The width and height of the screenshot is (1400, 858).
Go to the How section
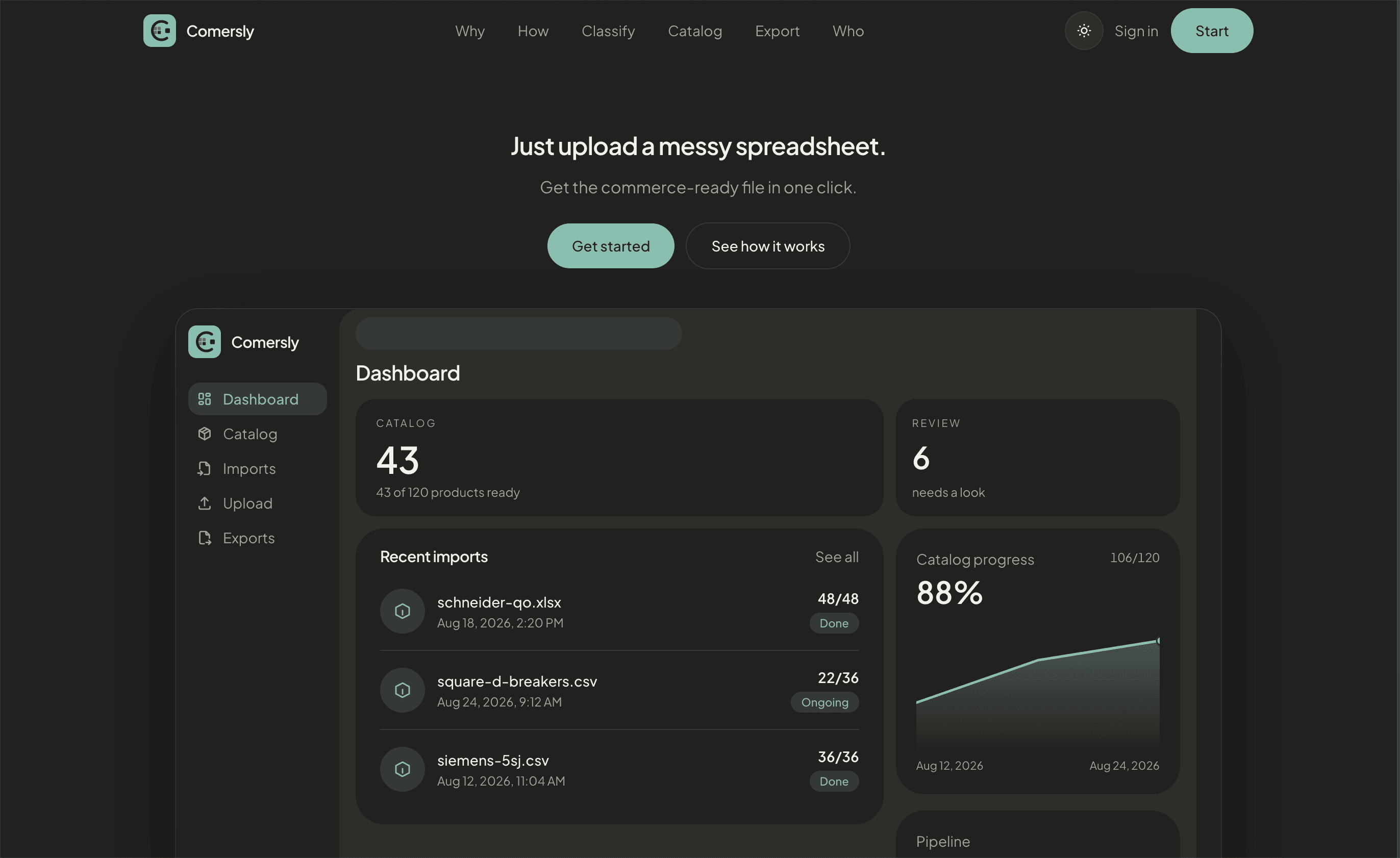533,31
